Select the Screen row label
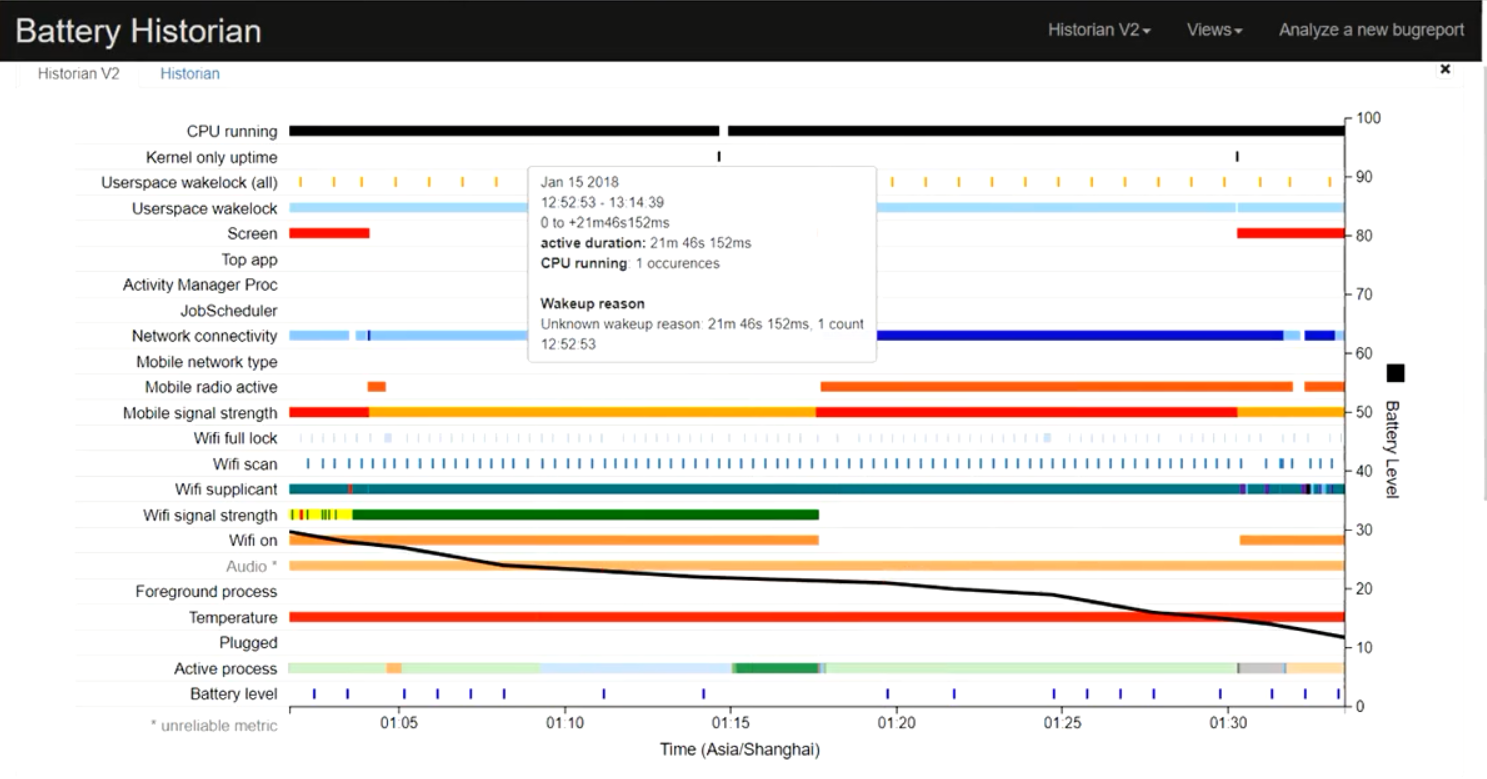Image resolution: width=1487 pixels, height=779 pixels. [x=253, y=234]
